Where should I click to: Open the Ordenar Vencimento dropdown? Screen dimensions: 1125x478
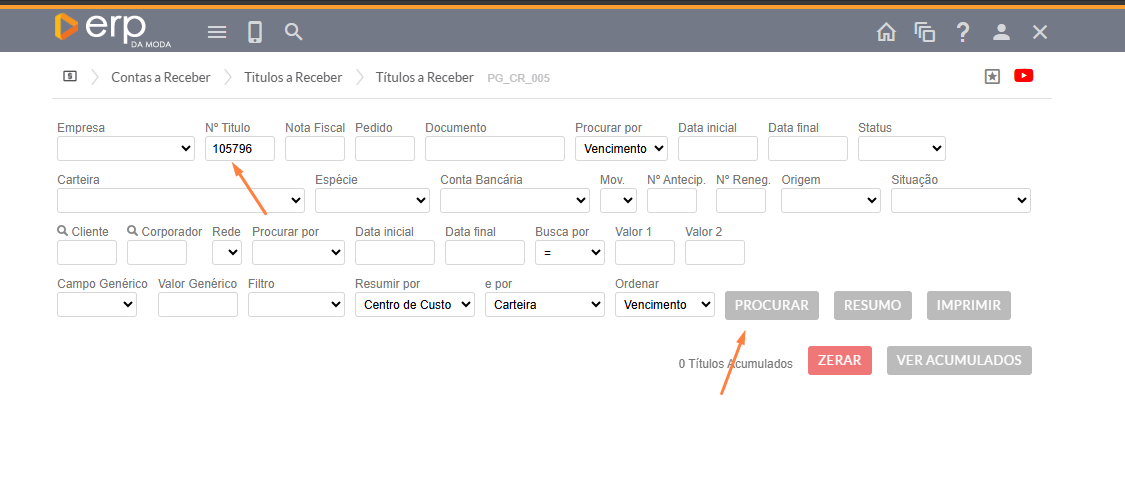click(664, 305)
